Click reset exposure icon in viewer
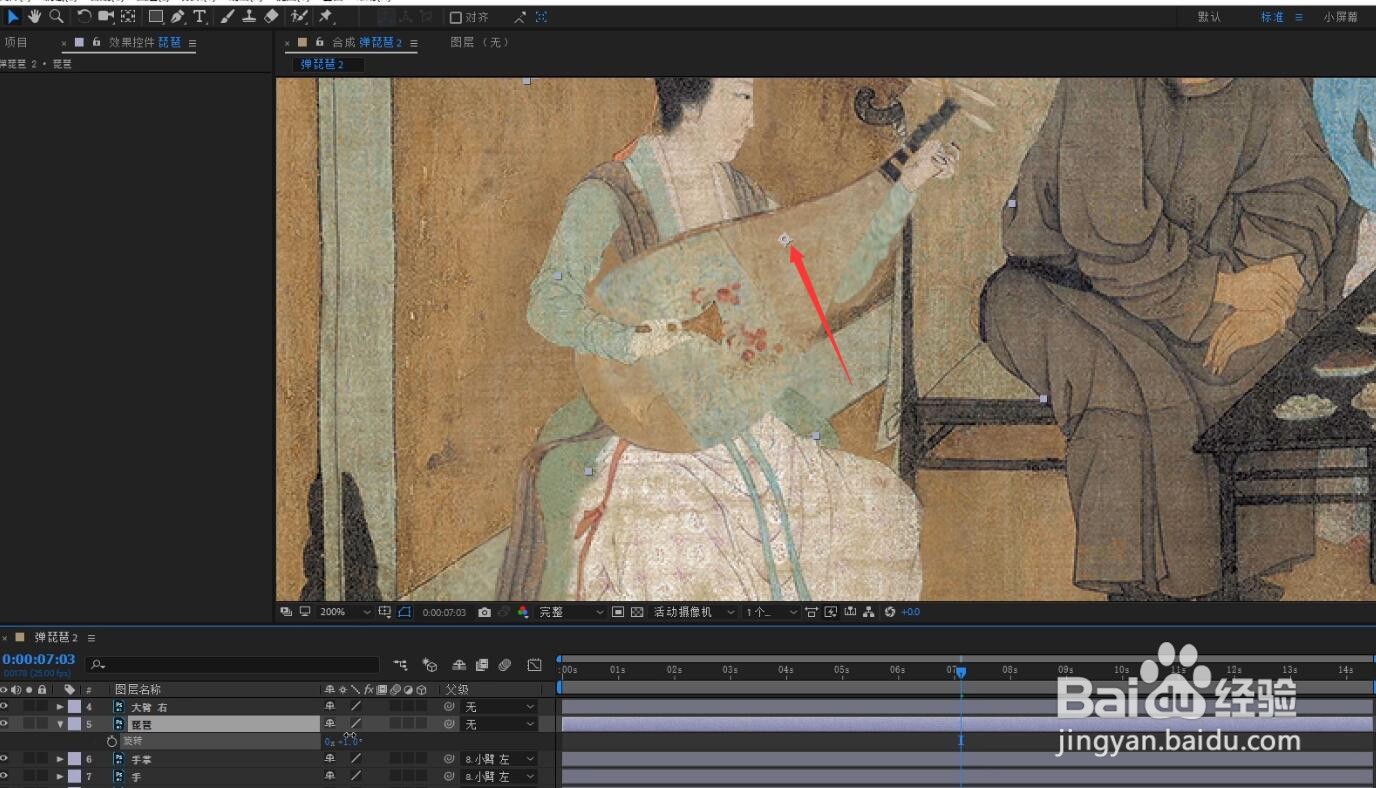This screenshot has width=1376, height=788. tap(890, 612)
